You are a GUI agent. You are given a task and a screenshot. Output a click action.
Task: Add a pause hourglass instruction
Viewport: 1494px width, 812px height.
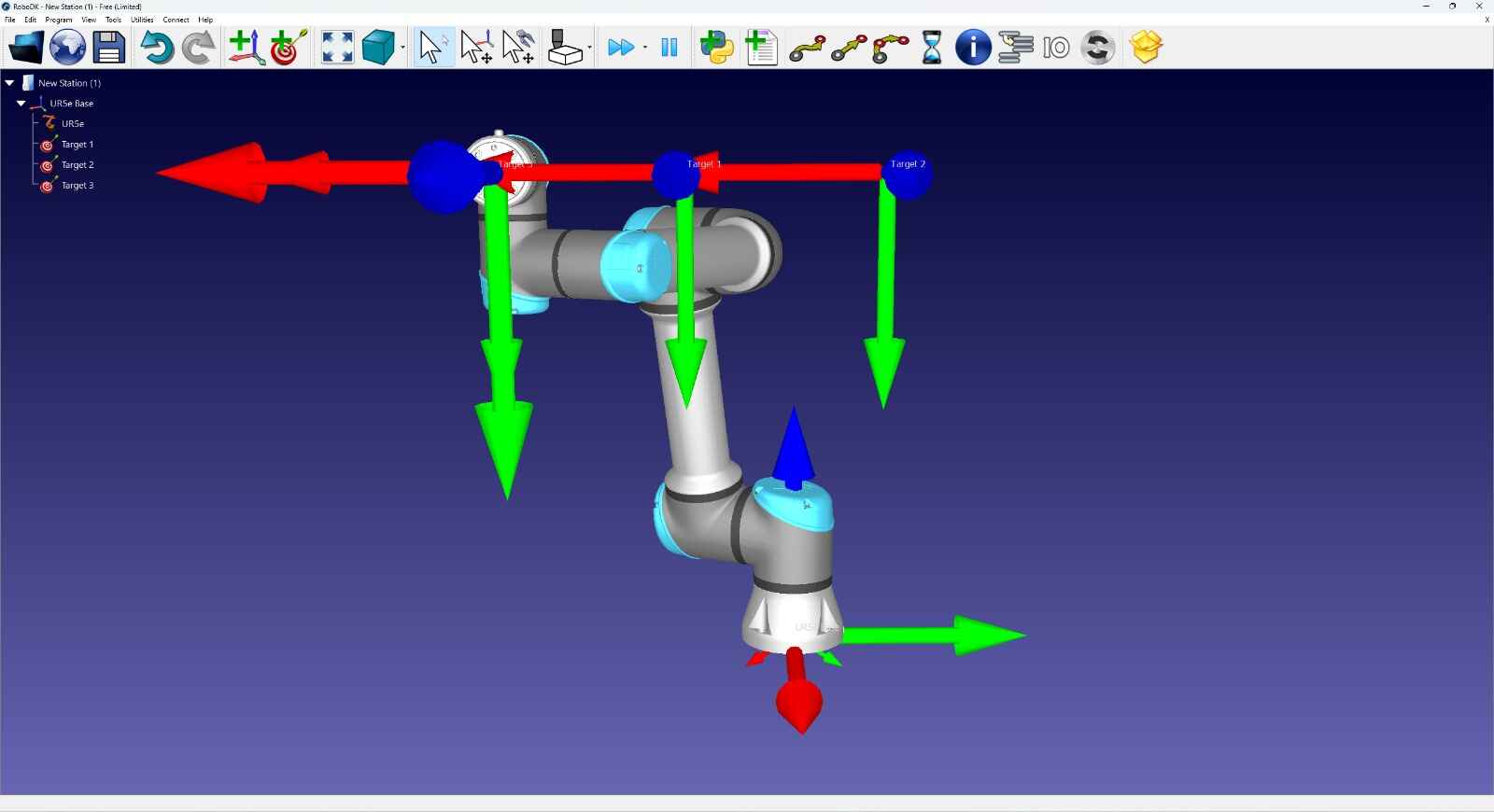point(932,48)
